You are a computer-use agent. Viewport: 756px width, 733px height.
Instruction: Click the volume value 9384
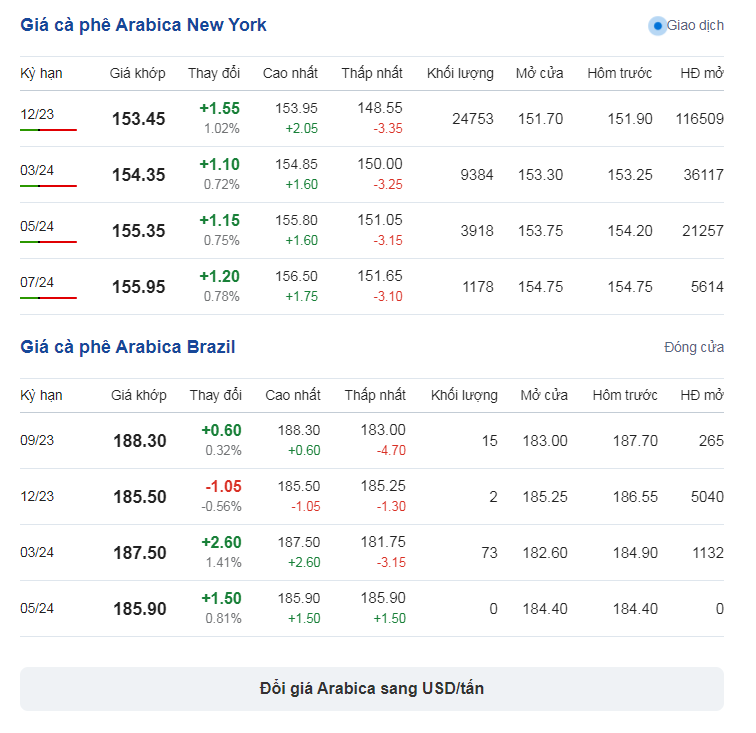(x=476, y=175)
